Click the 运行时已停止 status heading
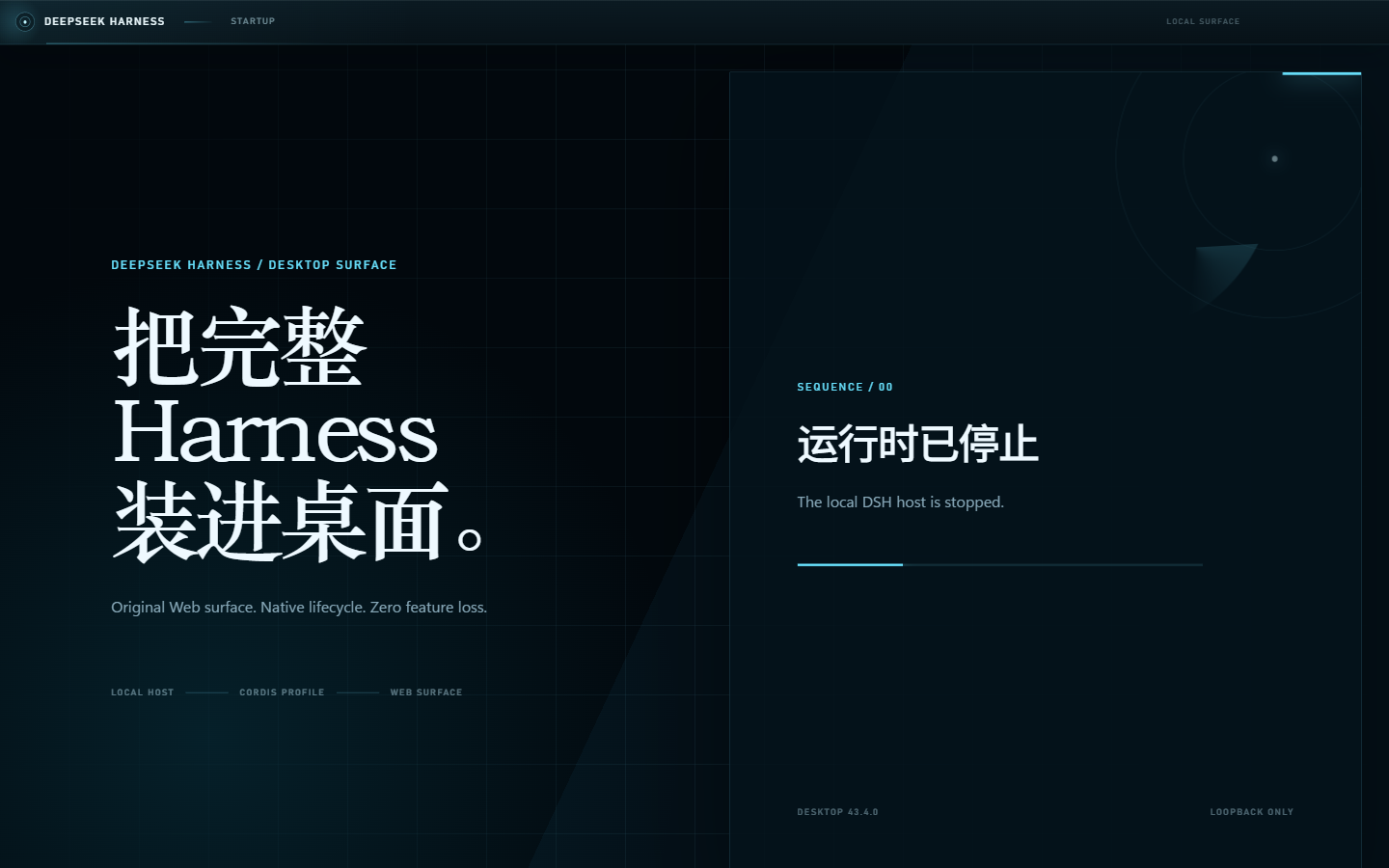The image size is (1389, 868). (x=917, y=444)
